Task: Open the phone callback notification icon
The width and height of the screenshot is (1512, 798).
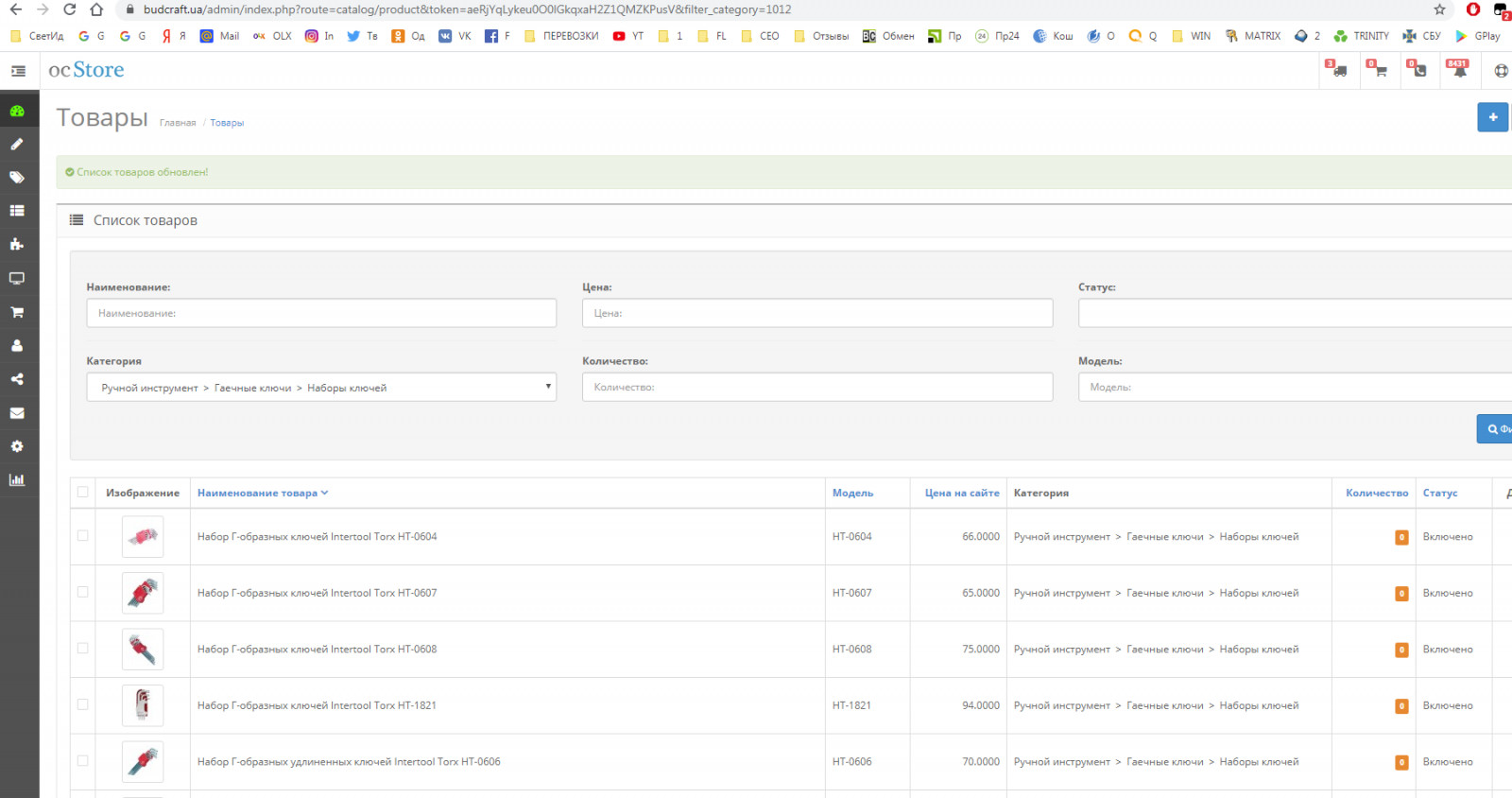Action: coord(1417,69)
